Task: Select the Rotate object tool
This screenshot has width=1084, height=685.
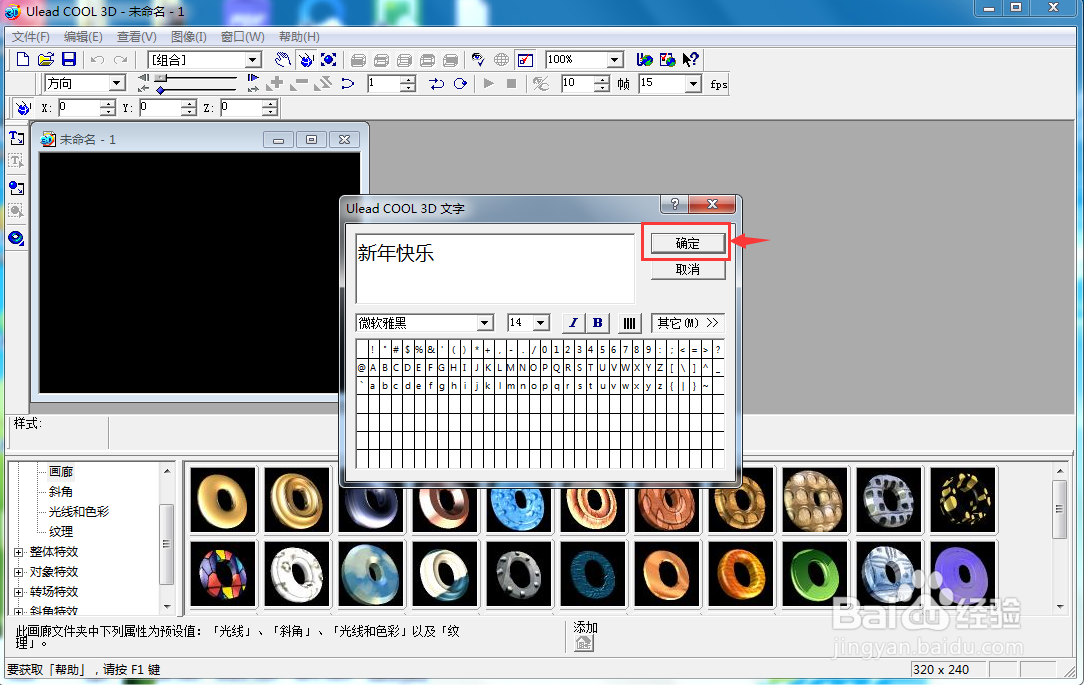Action: [306, 59]
